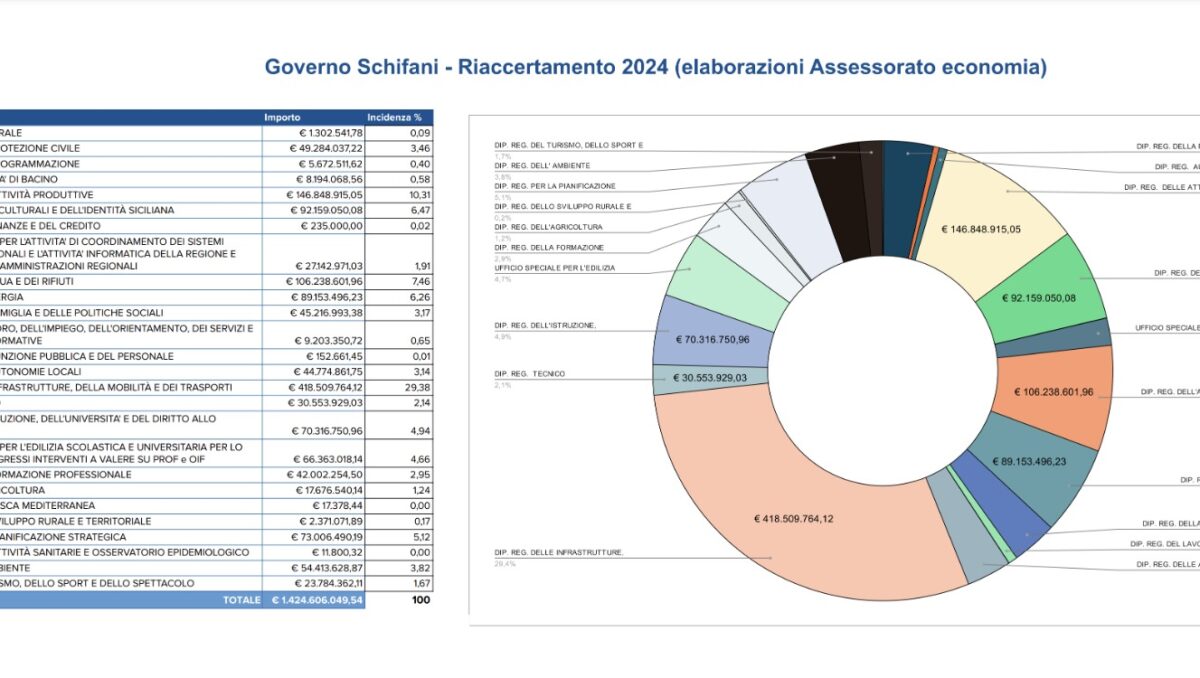Click chart label 'DIP. REG. DELLA FORMAZIONE'
This screenshot has height=678, width=1200.
click(547, 247)
